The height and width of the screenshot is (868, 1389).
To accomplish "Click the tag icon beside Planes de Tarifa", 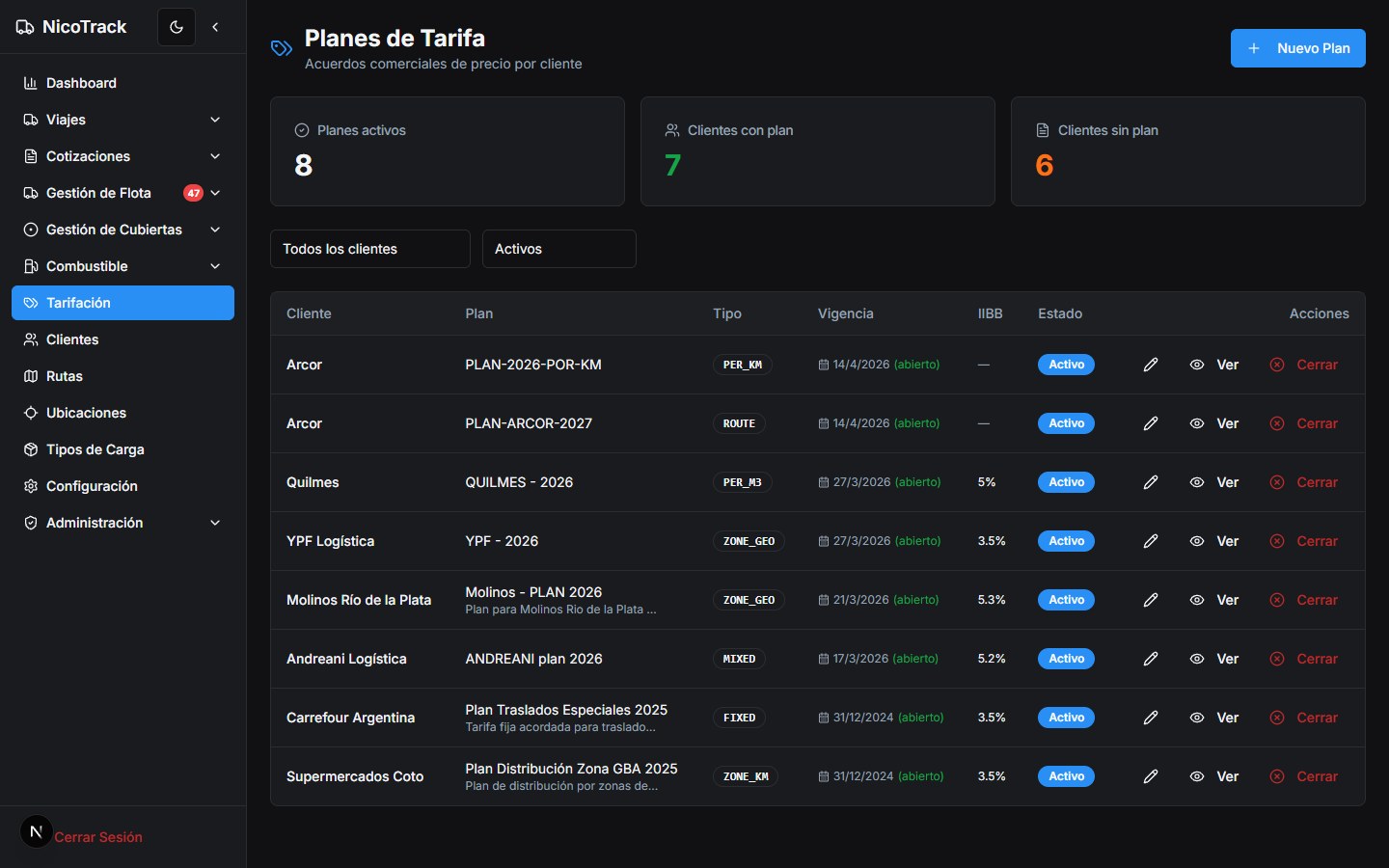I will pyautogui.click(x=282, y=48).
